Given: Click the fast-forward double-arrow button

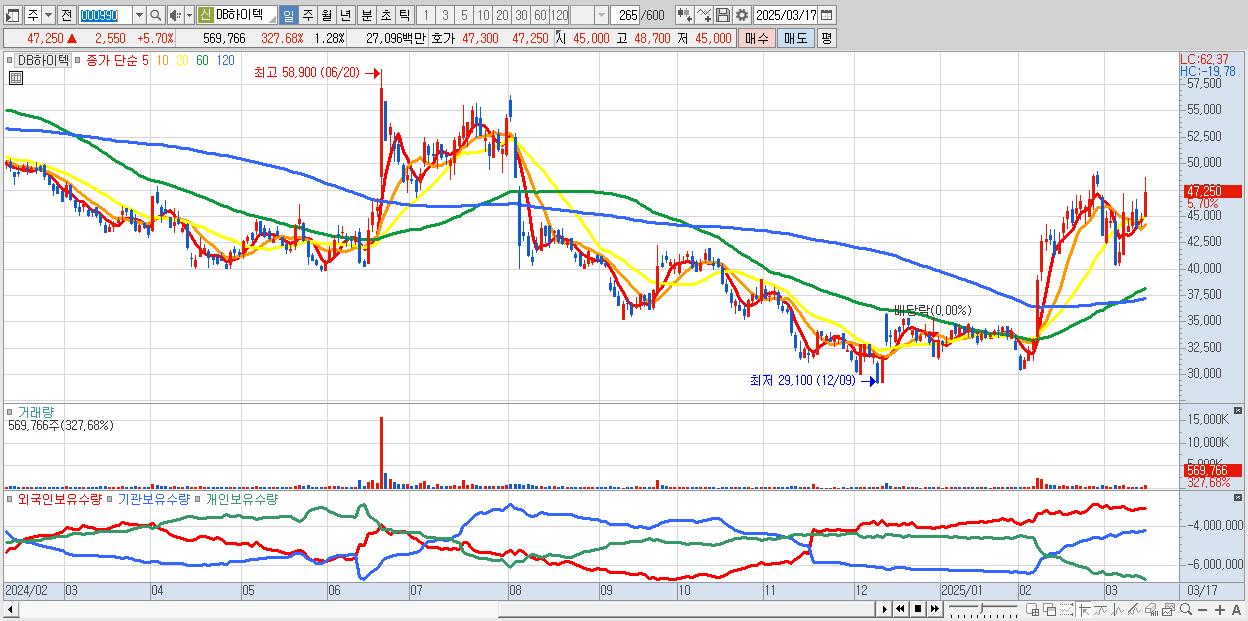Looking at the screenshot, I should tap(935, 609).
